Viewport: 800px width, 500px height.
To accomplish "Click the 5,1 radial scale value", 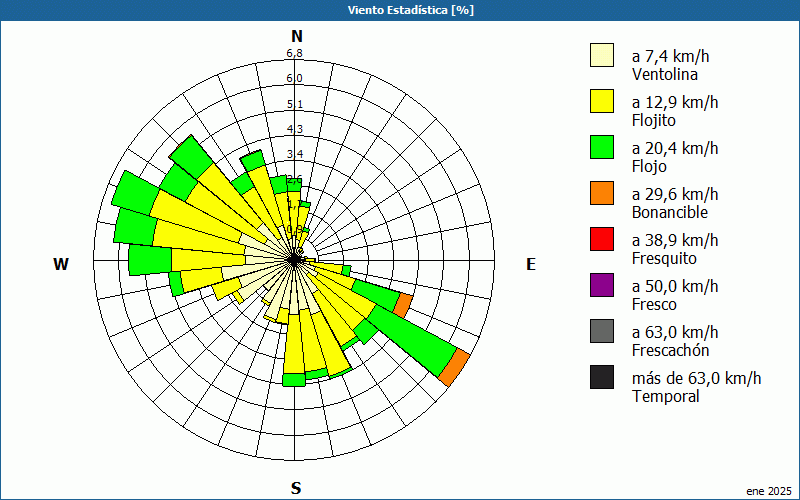I will point(294,104).
